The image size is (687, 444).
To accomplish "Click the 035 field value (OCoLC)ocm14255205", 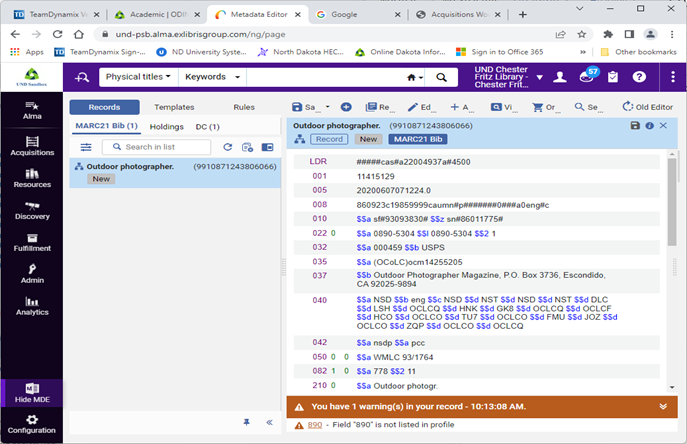I will (418, 262).
